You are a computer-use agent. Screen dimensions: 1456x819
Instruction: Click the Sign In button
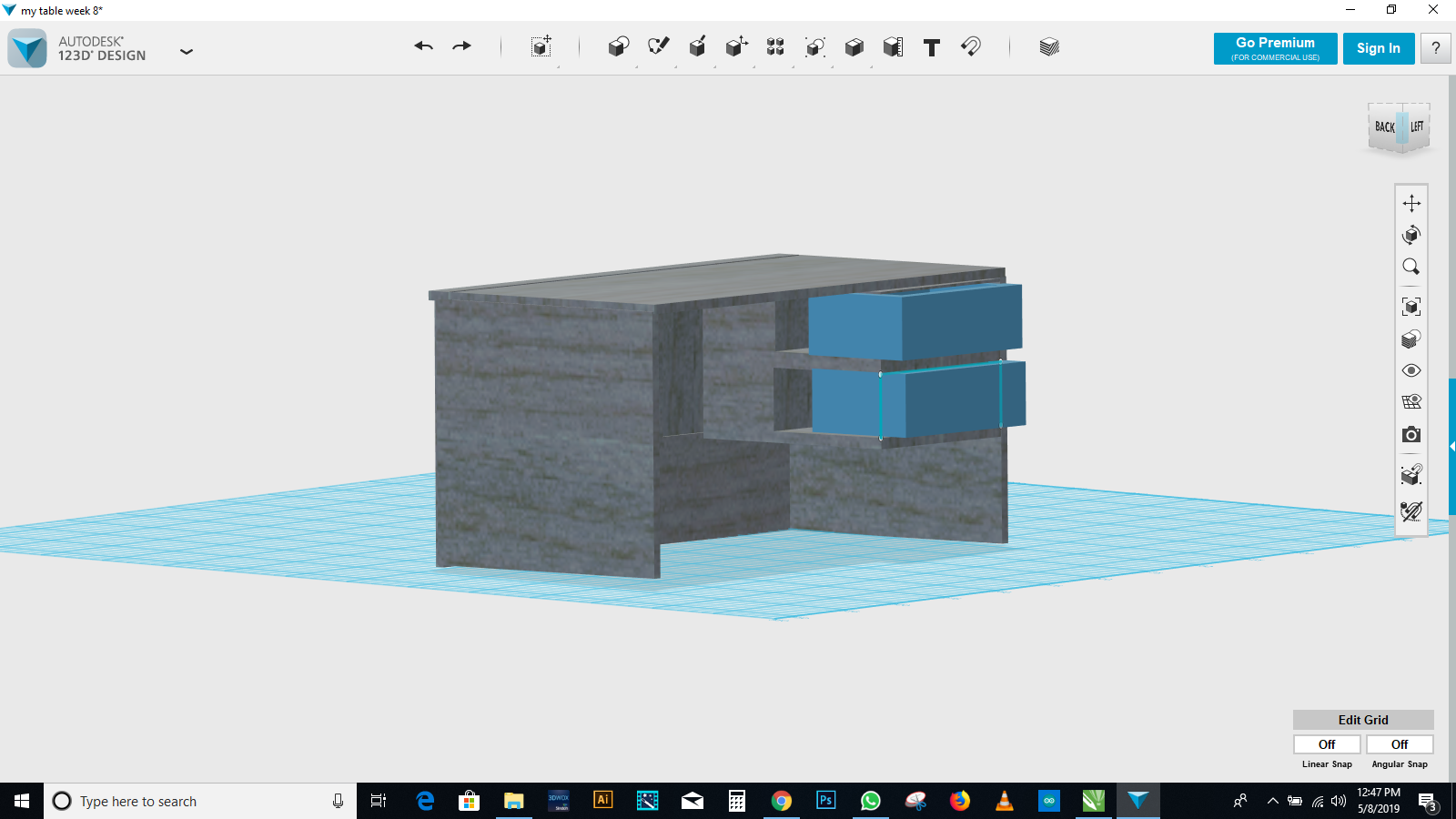1378,48
